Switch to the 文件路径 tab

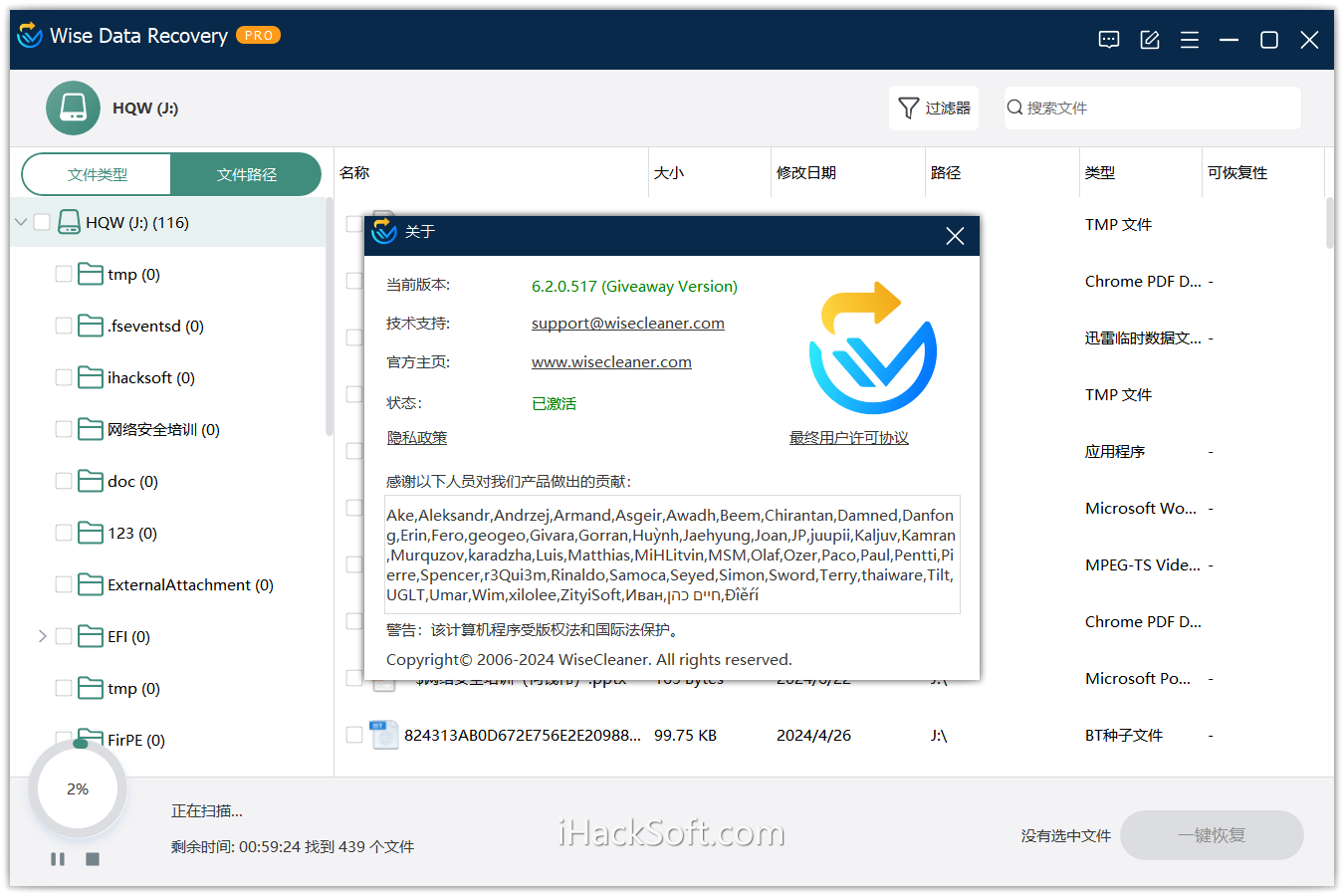pos(246,174)
